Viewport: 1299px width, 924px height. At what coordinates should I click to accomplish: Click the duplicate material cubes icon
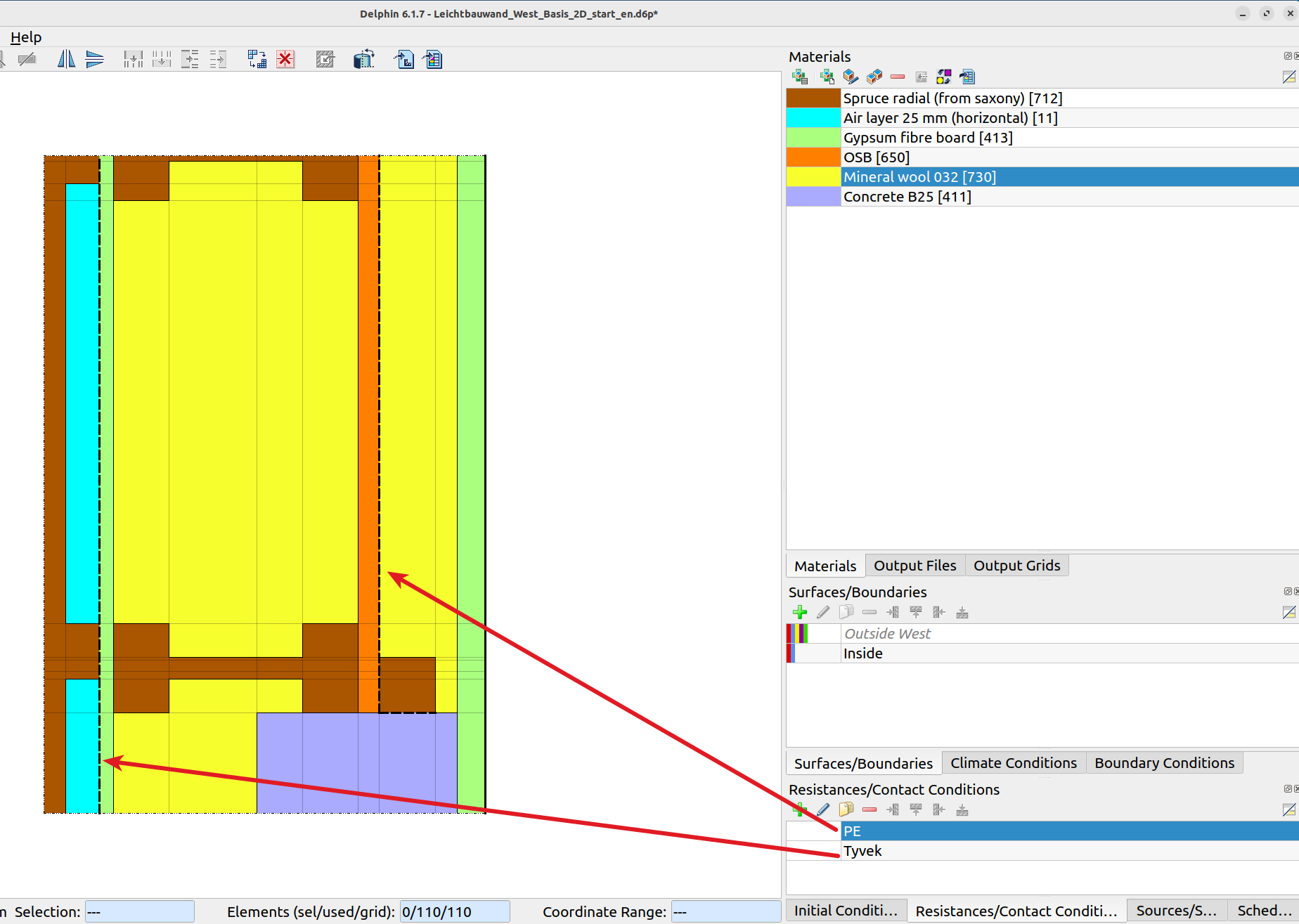[874, 77]
